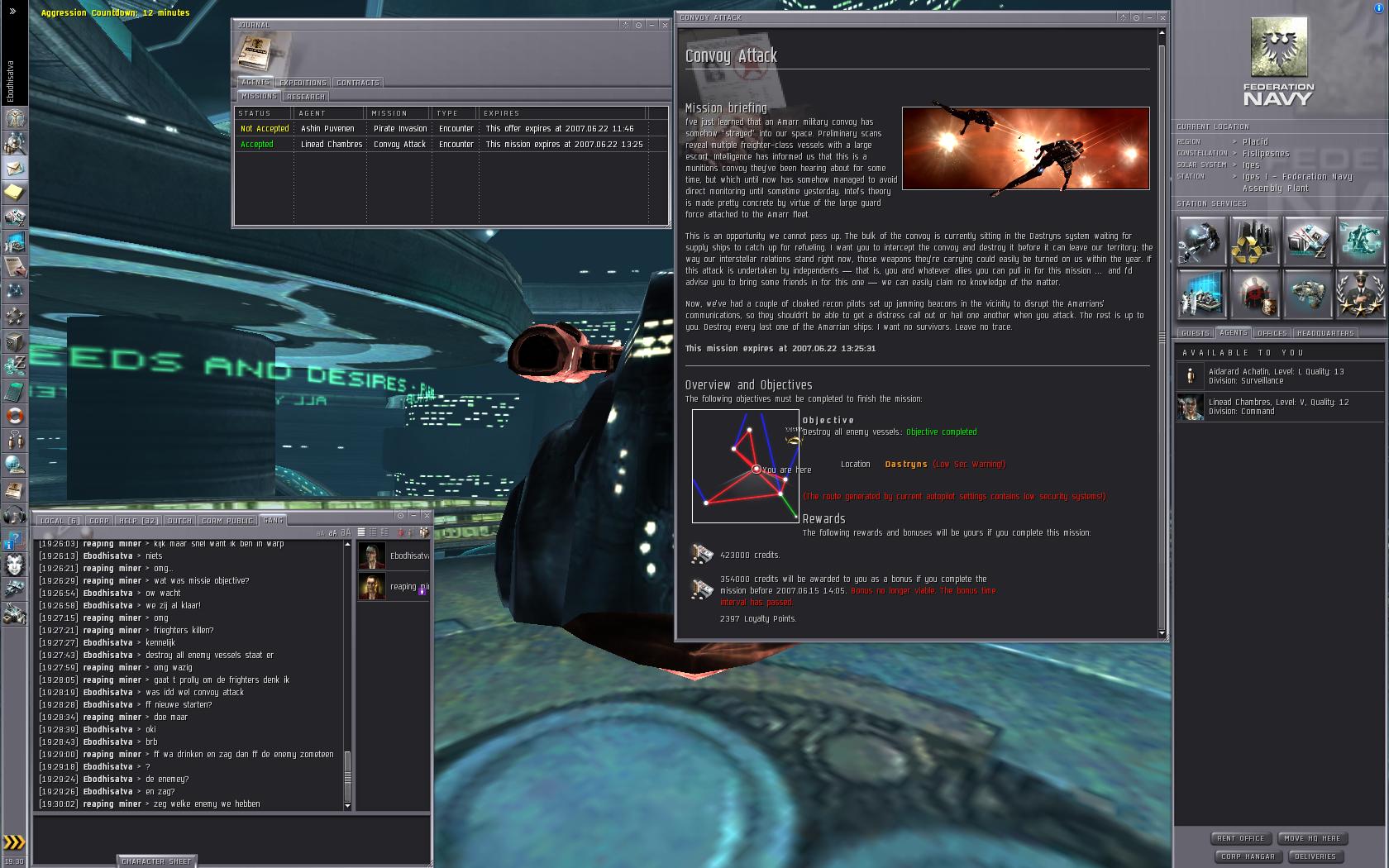
Task: Open the repair shop station service icon
Action: coord(1200,241)
